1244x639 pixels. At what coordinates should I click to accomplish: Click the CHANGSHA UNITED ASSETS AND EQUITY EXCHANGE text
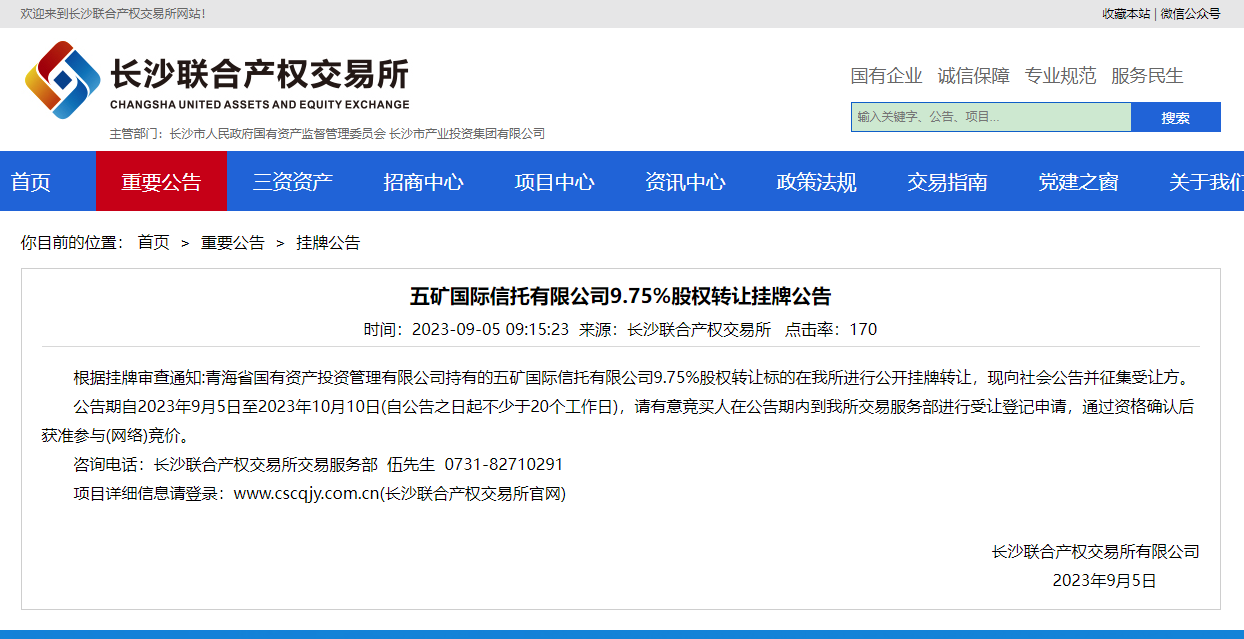[x=259, y=104]
